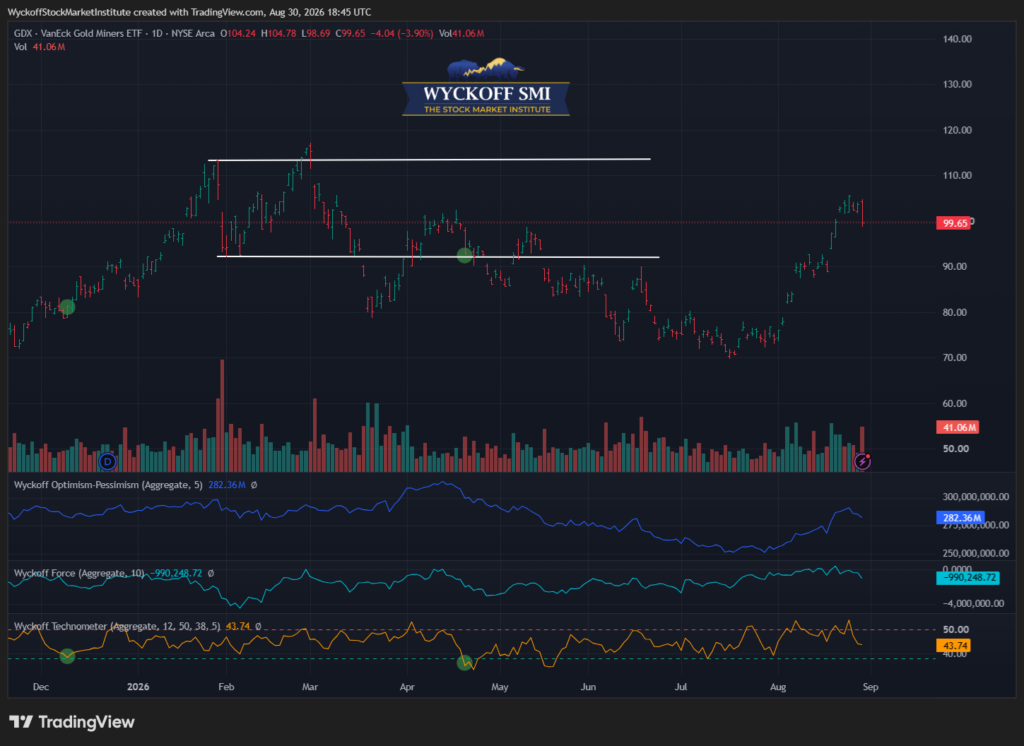Click the 90.00 price axis label

click(x=955, y=267)
